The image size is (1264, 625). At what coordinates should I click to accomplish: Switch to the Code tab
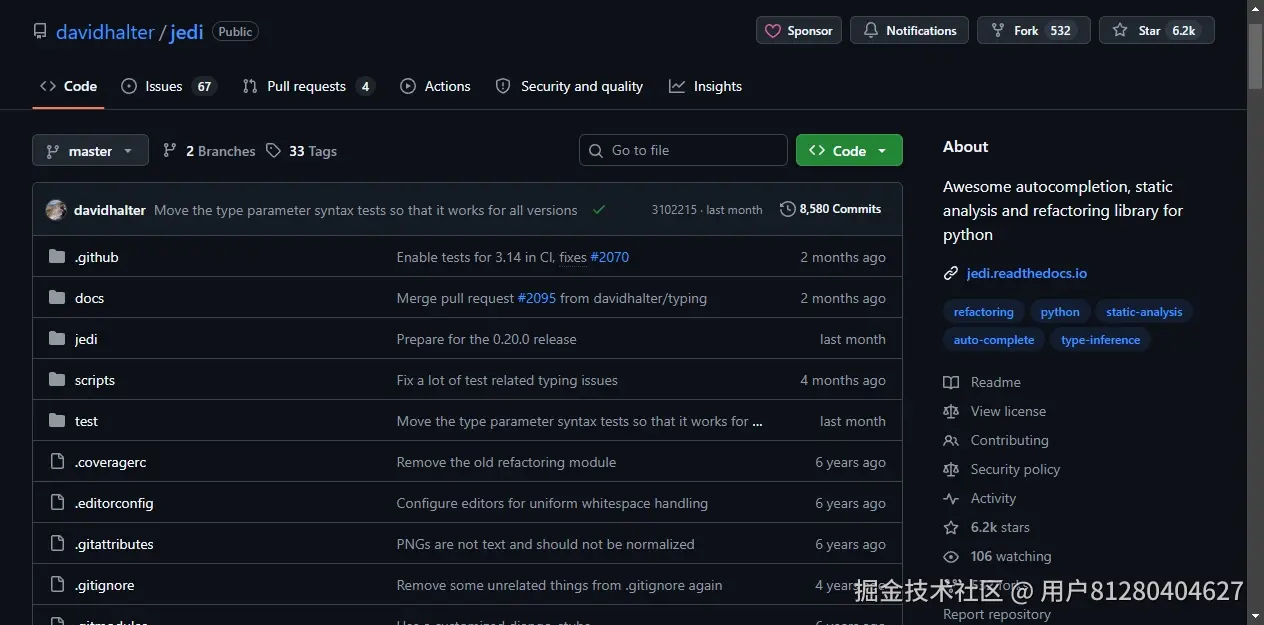coord(69,86)
